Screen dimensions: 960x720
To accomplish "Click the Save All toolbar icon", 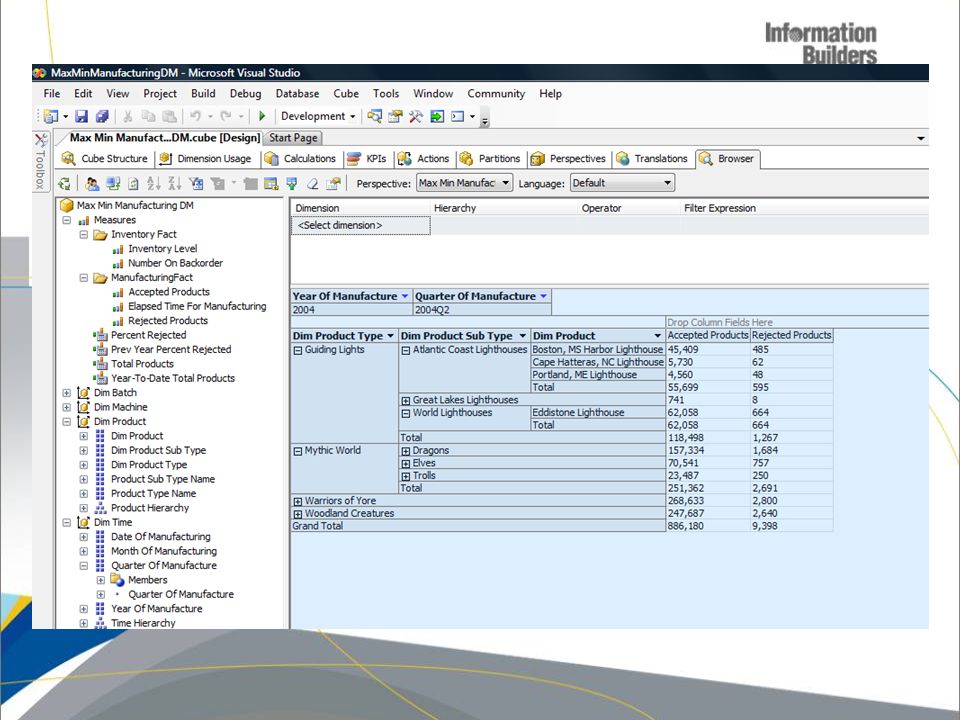I will [x=102, y=116].
